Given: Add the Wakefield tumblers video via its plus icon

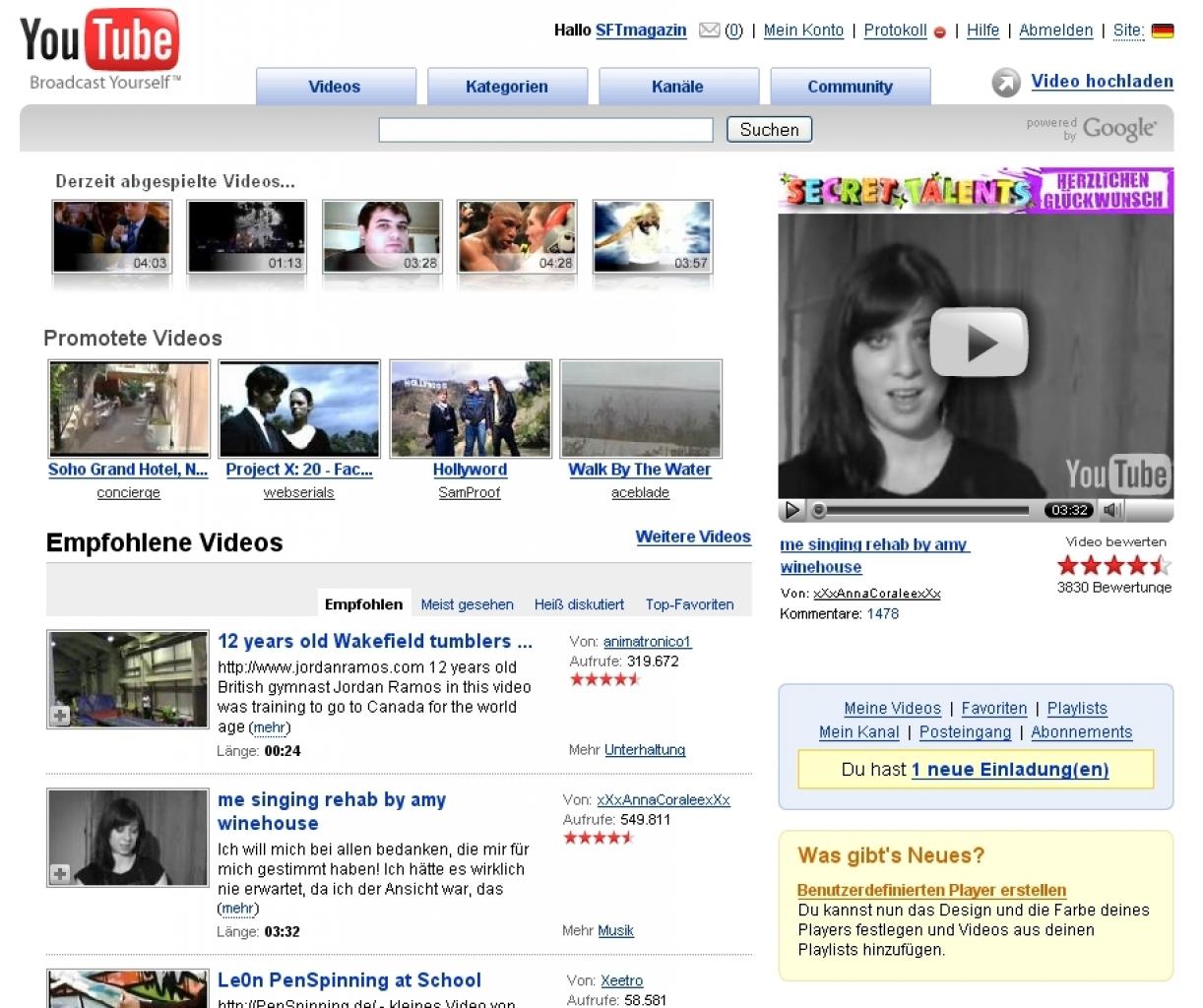Looking at the screenshot, I should point(61,716).
